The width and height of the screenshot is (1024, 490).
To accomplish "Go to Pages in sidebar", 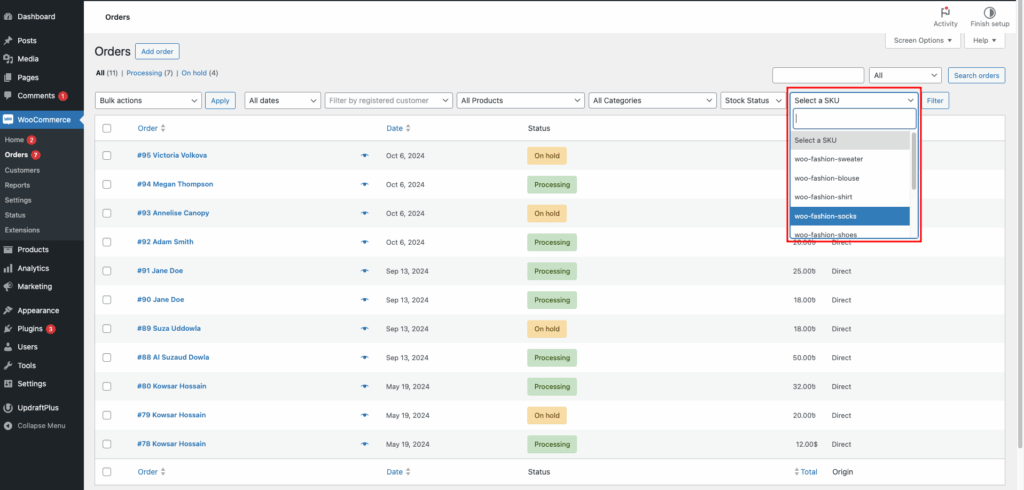I will click(x=28, y=77).
